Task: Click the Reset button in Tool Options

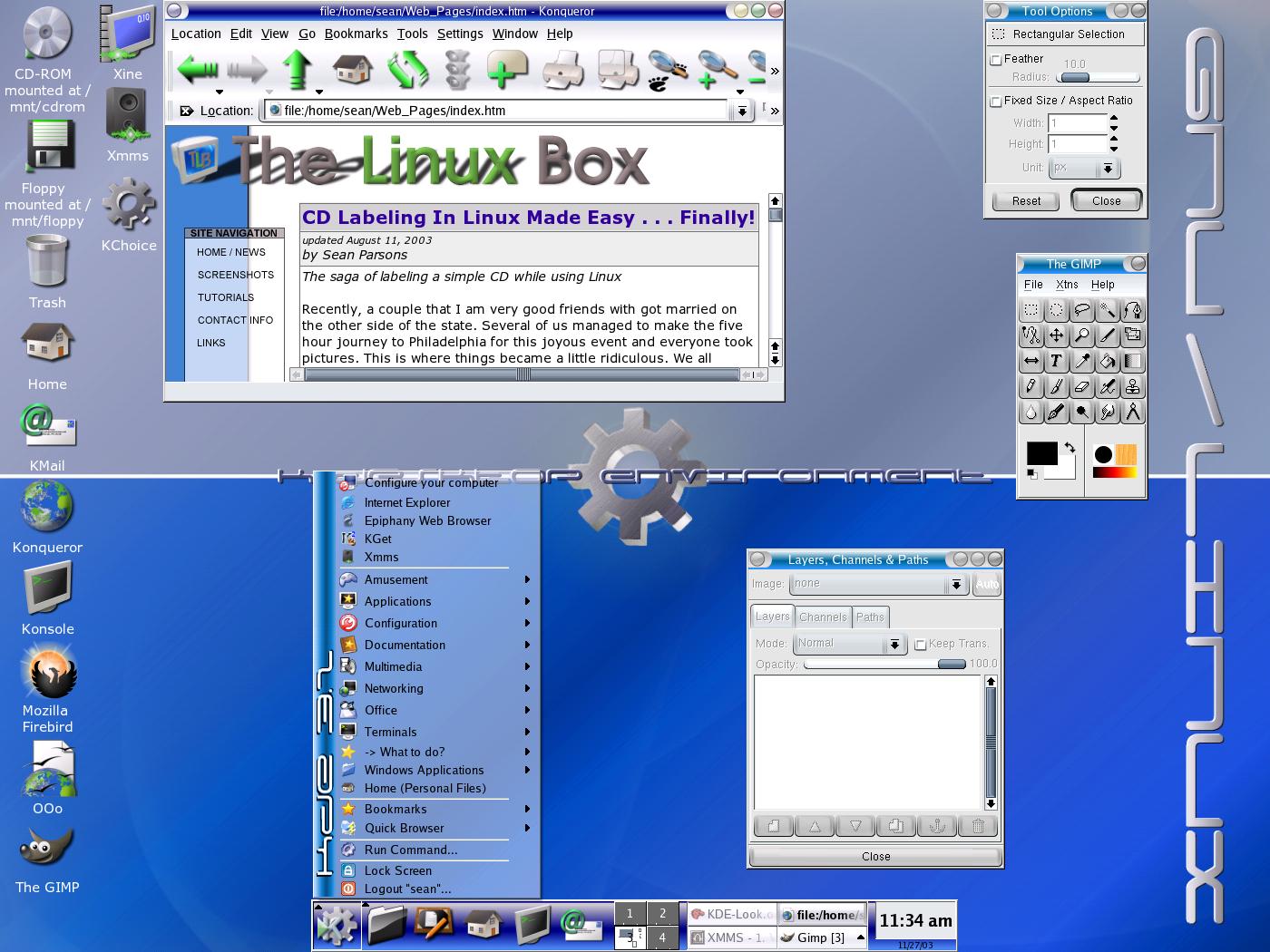Action: point(1026,200)
